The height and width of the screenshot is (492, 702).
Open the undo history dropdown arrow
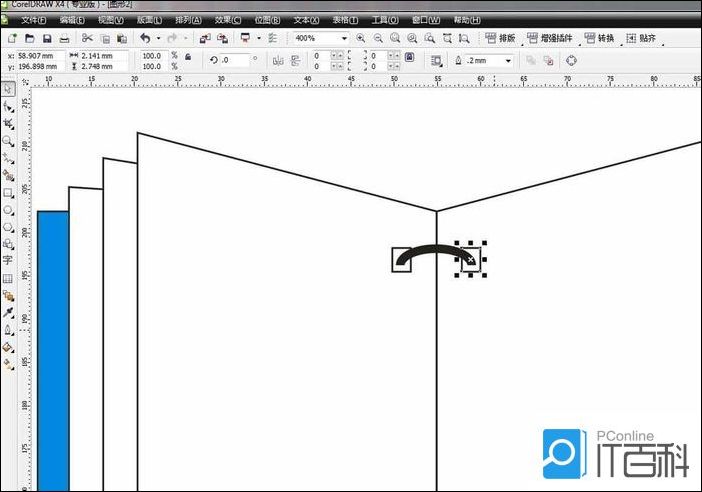(158, 39)
